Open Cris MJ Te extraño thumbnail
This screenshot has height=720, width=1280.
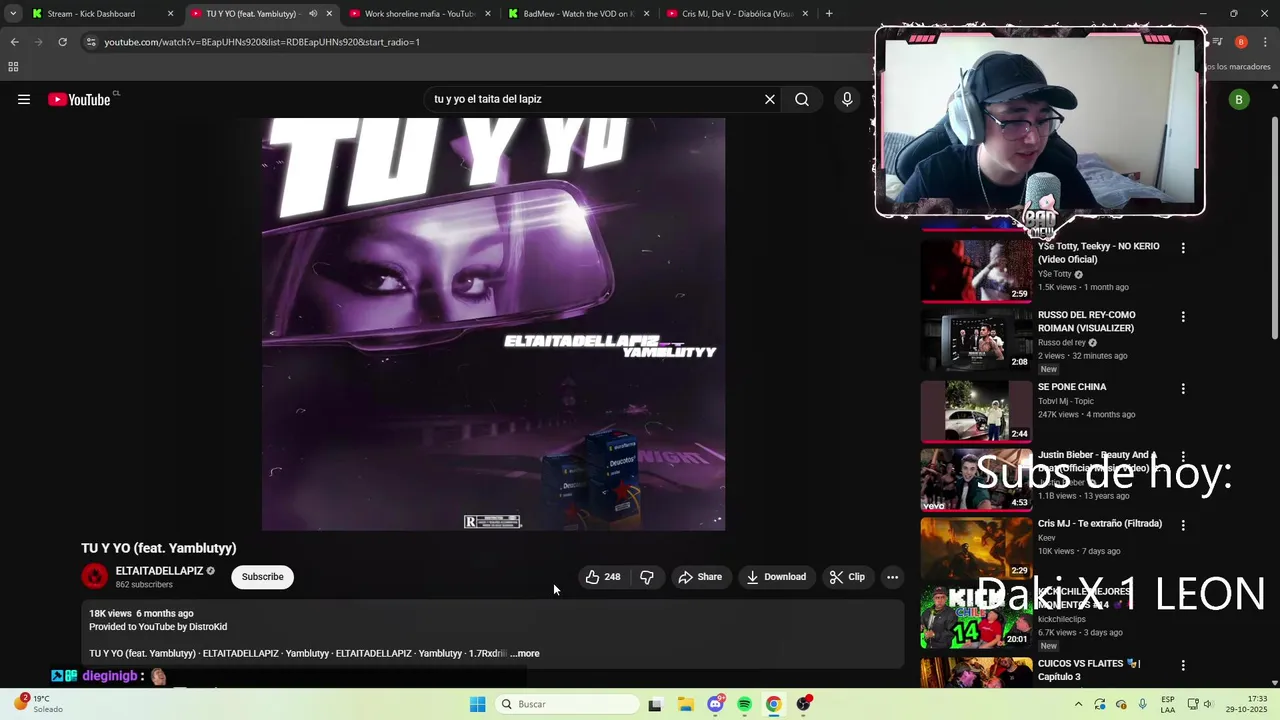976,548
